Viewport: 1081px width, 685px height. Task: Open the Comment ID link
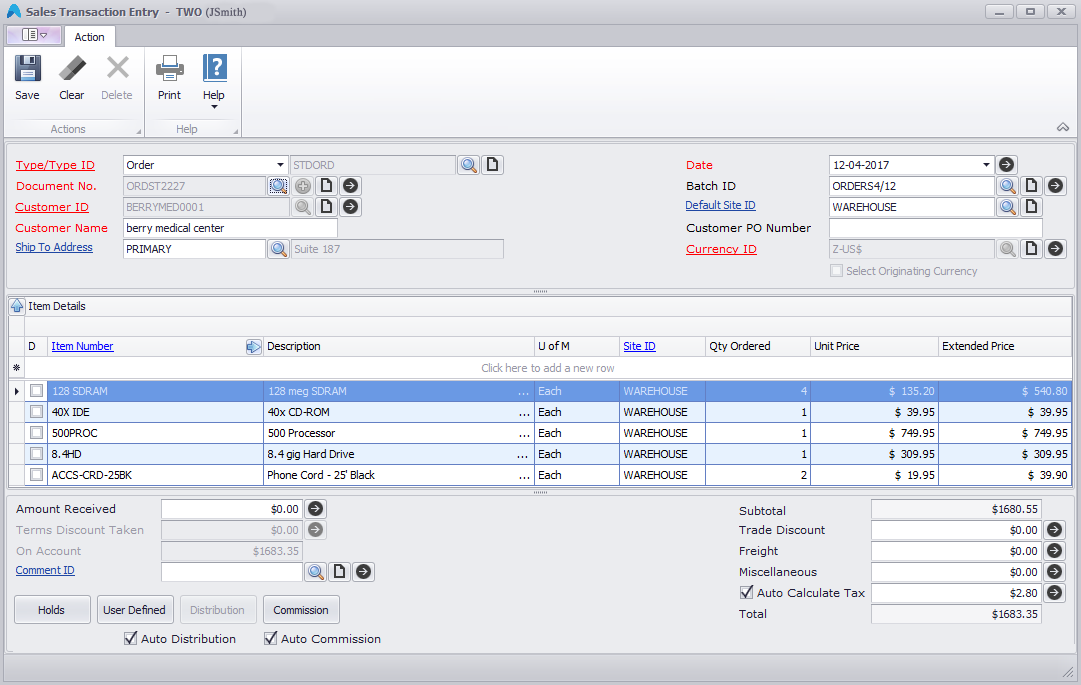[x=45, y=571]
